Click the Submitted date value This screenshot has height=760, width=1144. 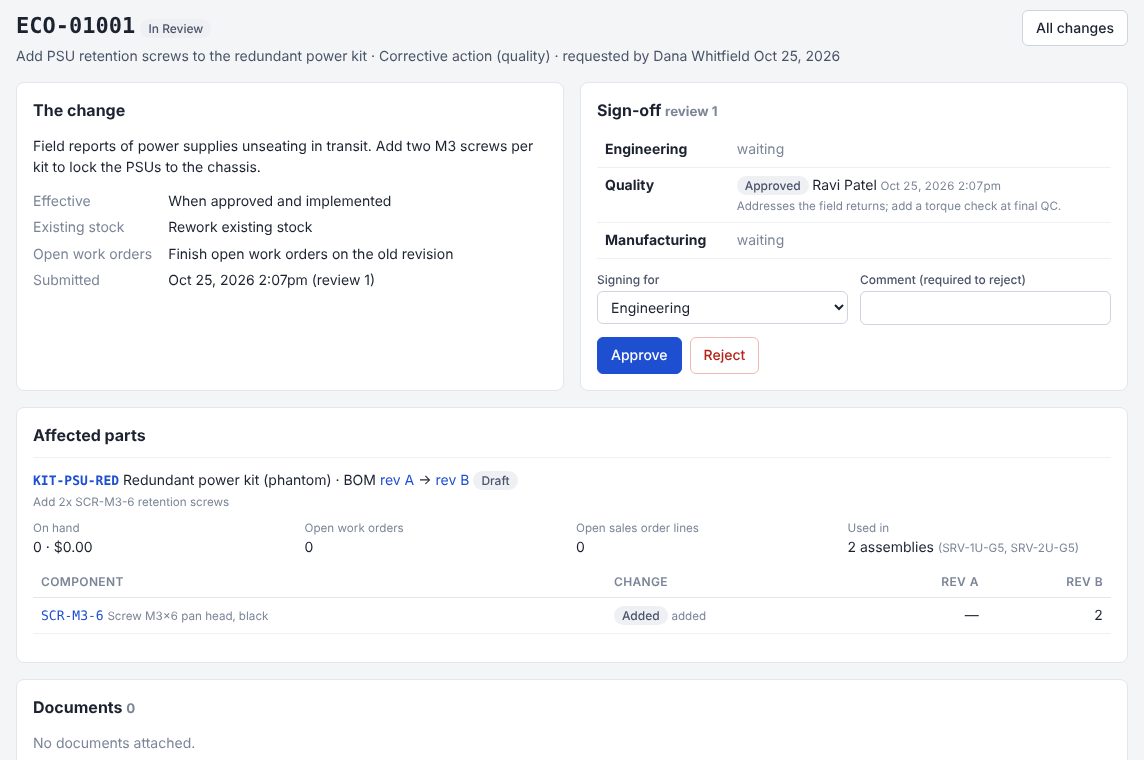tap(271, 280)
